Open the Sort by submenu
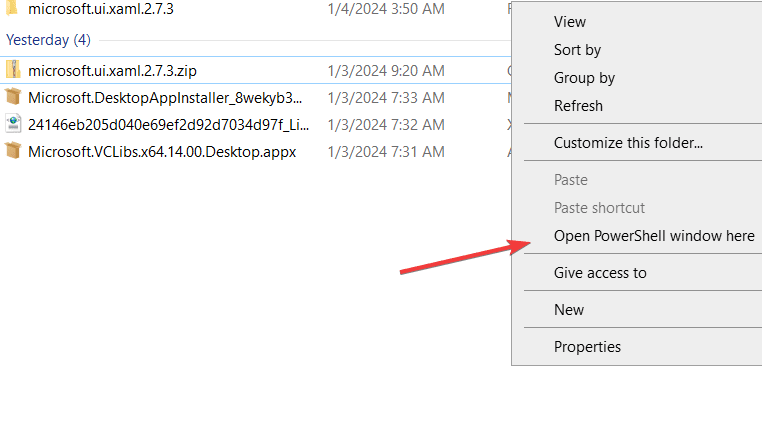Viewport: 762px width, 429px height. [577, 50]
